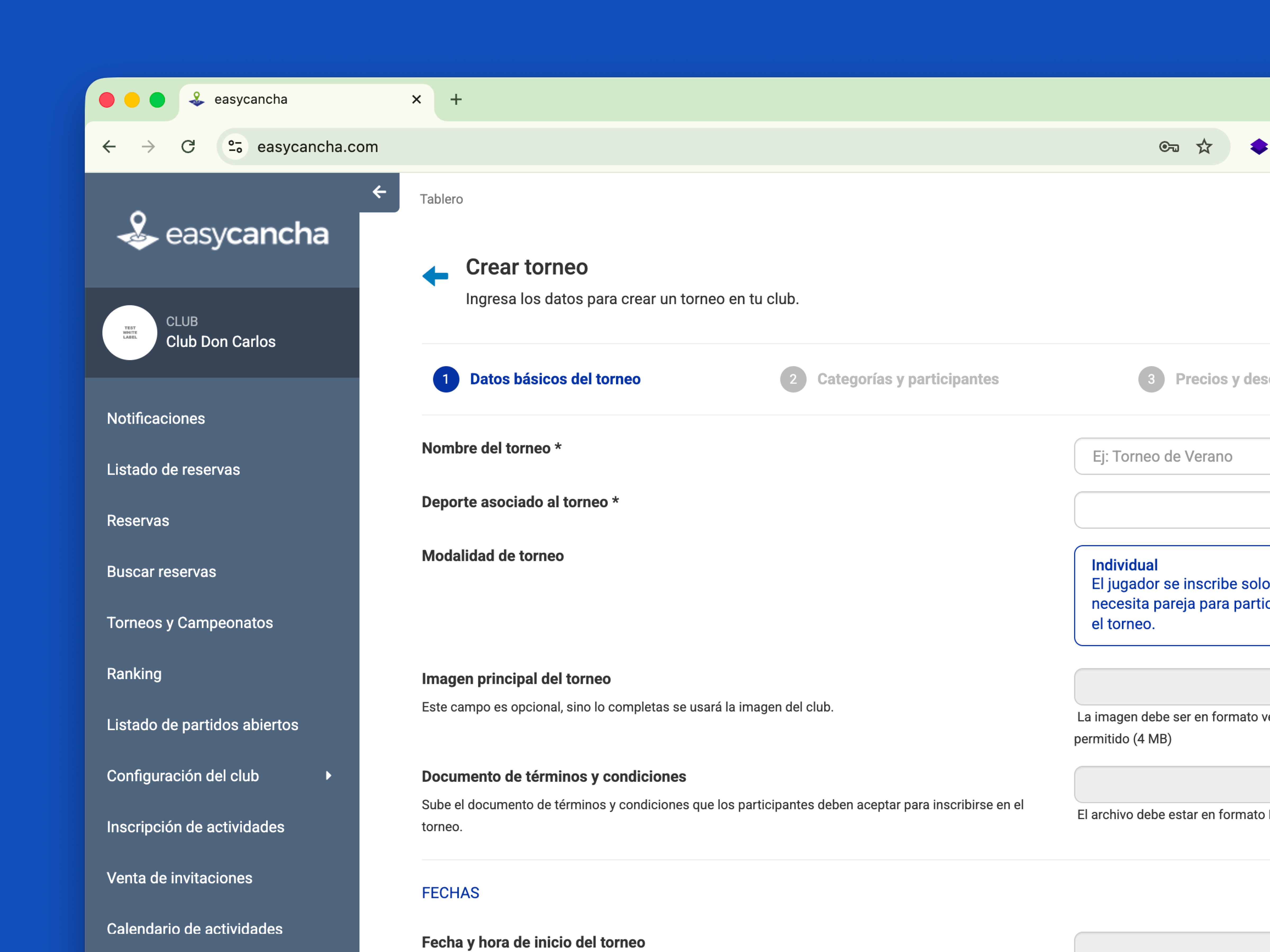This screenshot has height=952, width=1270.
Task: Click the términos y condiciones document upload field
Action: [x=1172, y=784]
